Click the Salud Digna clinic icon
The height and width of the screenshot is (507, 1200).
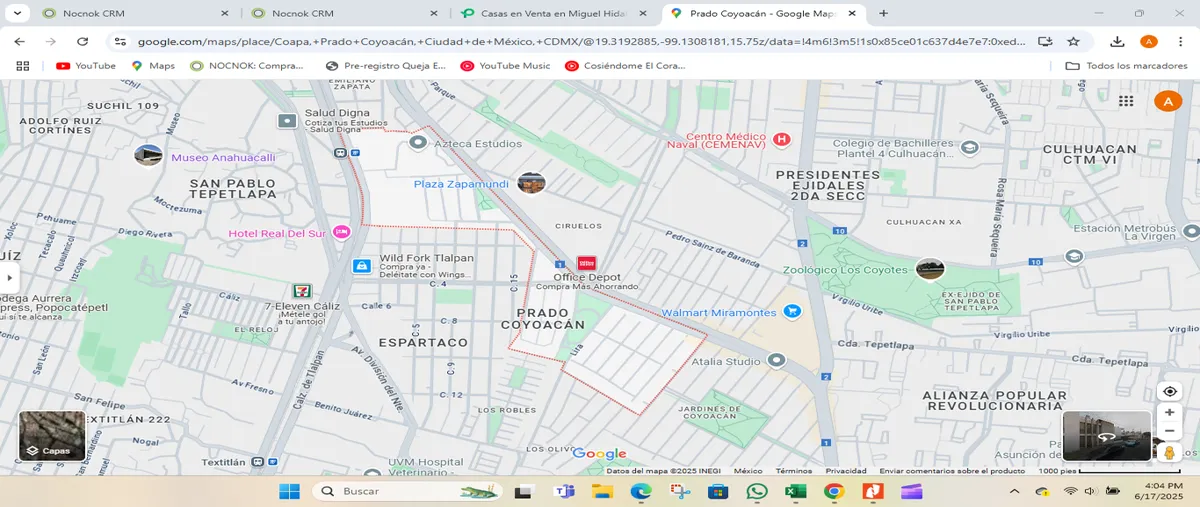(x=287, y=121)
